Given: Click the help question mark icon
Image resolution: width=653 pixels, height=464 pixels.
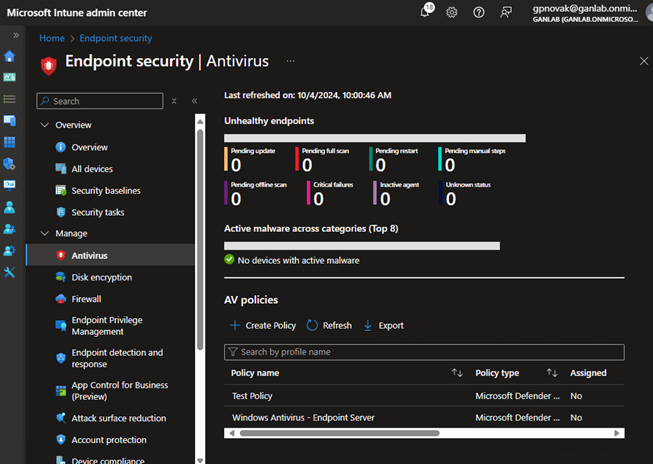Looking at the screenshot, I should click(x=479, y=12).
